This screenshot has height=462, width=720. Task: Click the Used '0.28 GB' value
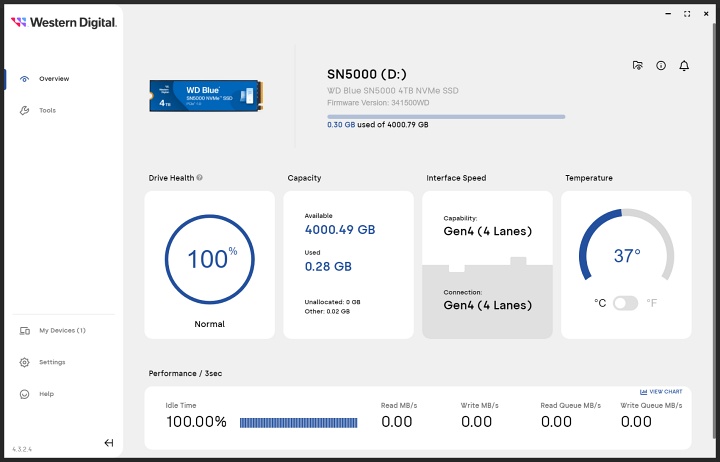click(x=328, y=266)
